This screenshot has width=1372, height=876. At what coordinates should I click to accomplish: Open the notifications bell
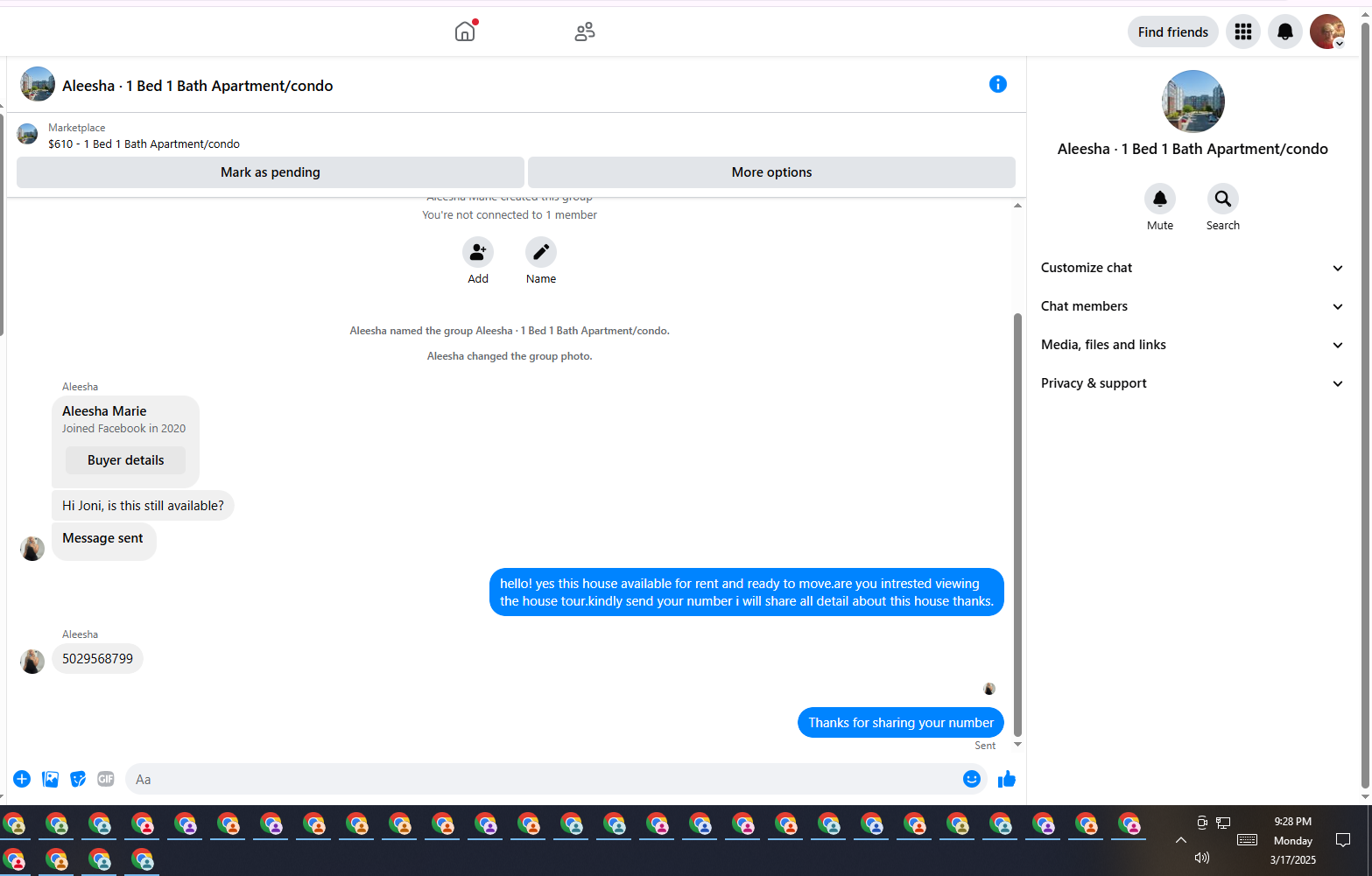(1285, 32)
